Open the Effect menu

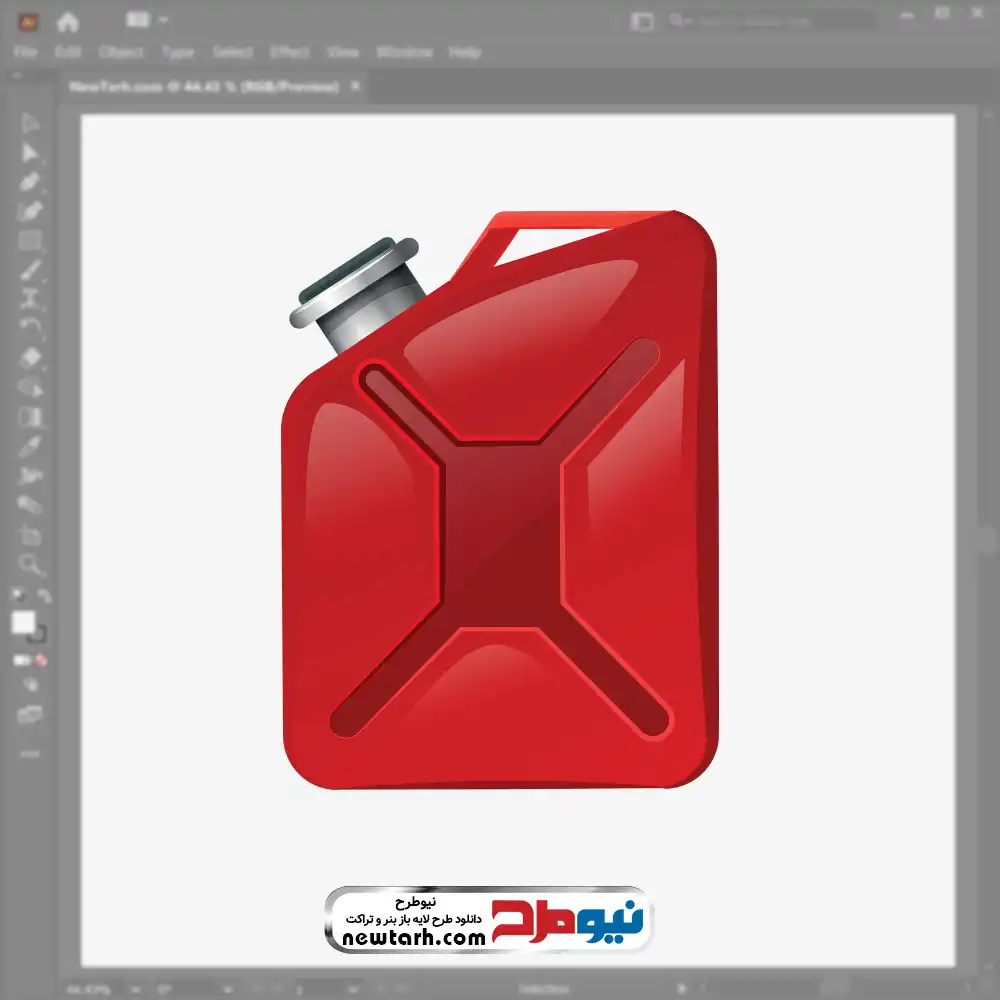289,52
